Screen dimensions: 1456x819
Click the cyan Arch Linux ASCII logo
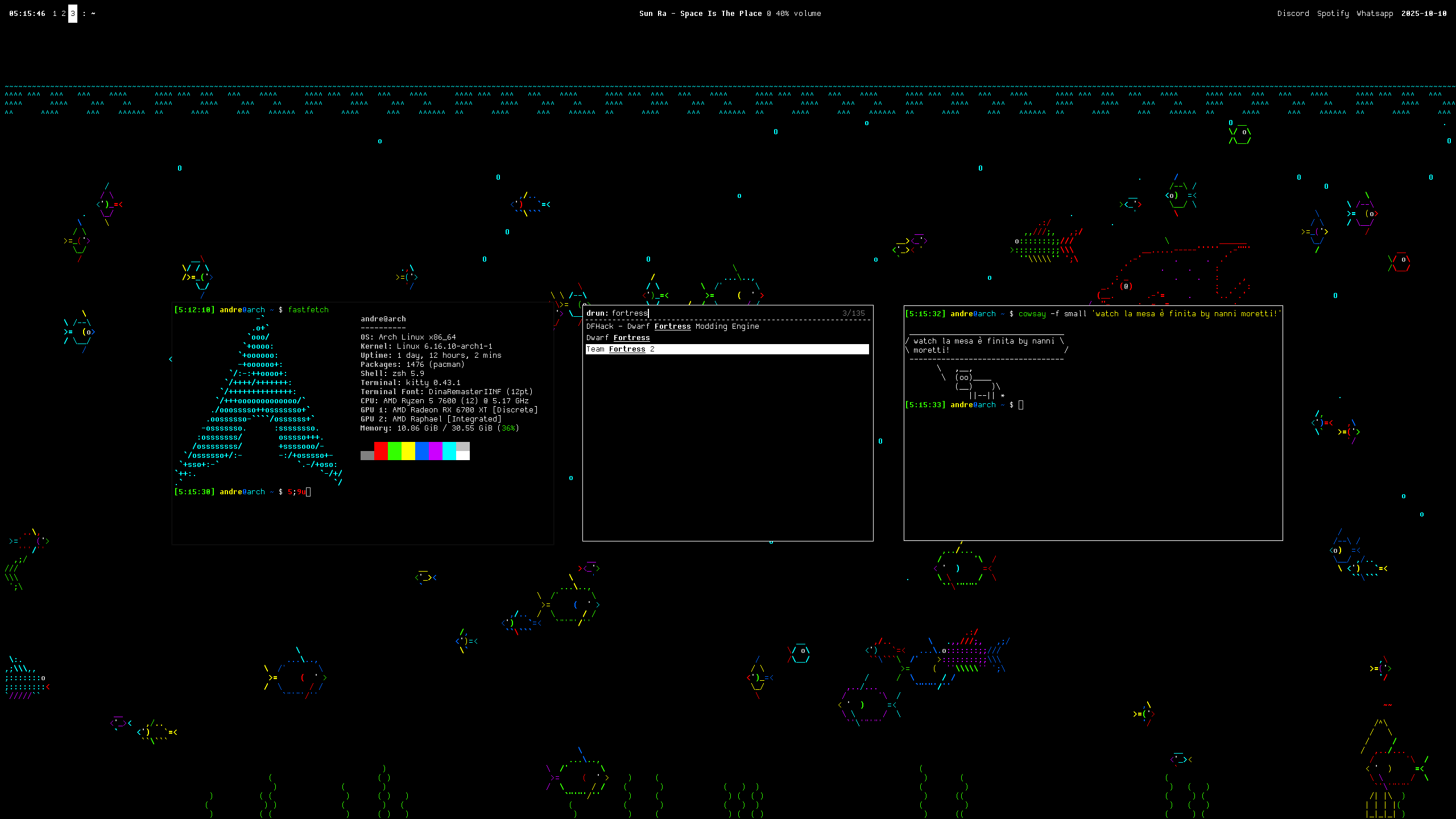[x=259, y=401]
